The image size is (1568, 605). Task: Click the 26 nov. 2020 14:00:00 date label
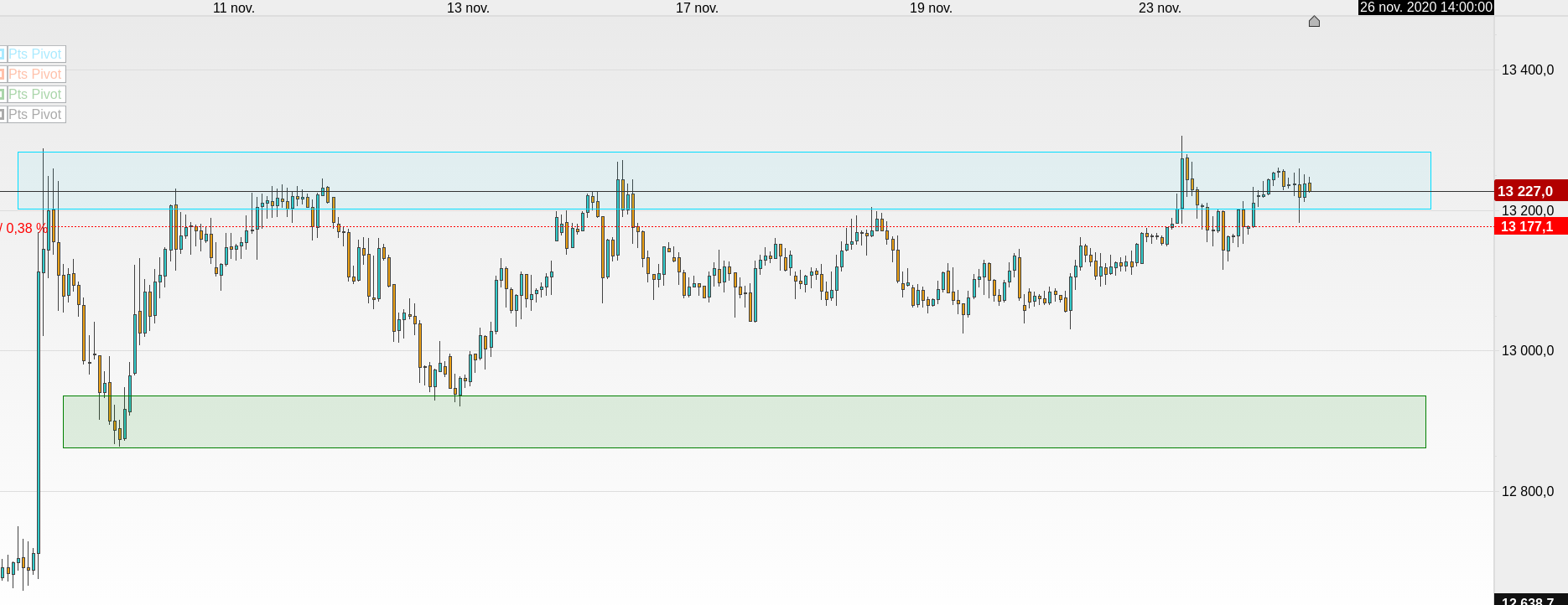tap(1425, 8)
